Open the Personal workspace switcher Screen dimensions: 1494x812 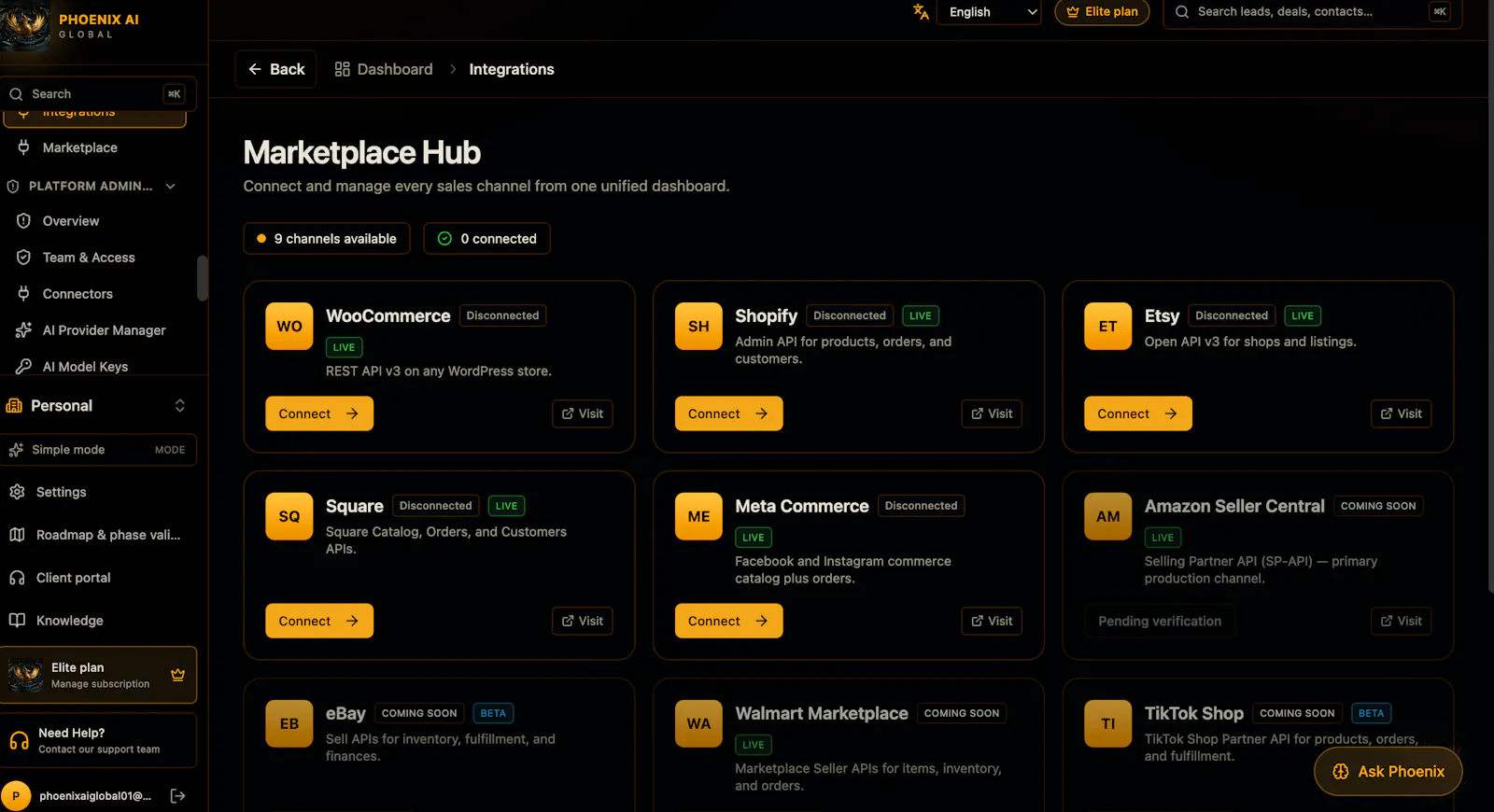click(98, 406)
